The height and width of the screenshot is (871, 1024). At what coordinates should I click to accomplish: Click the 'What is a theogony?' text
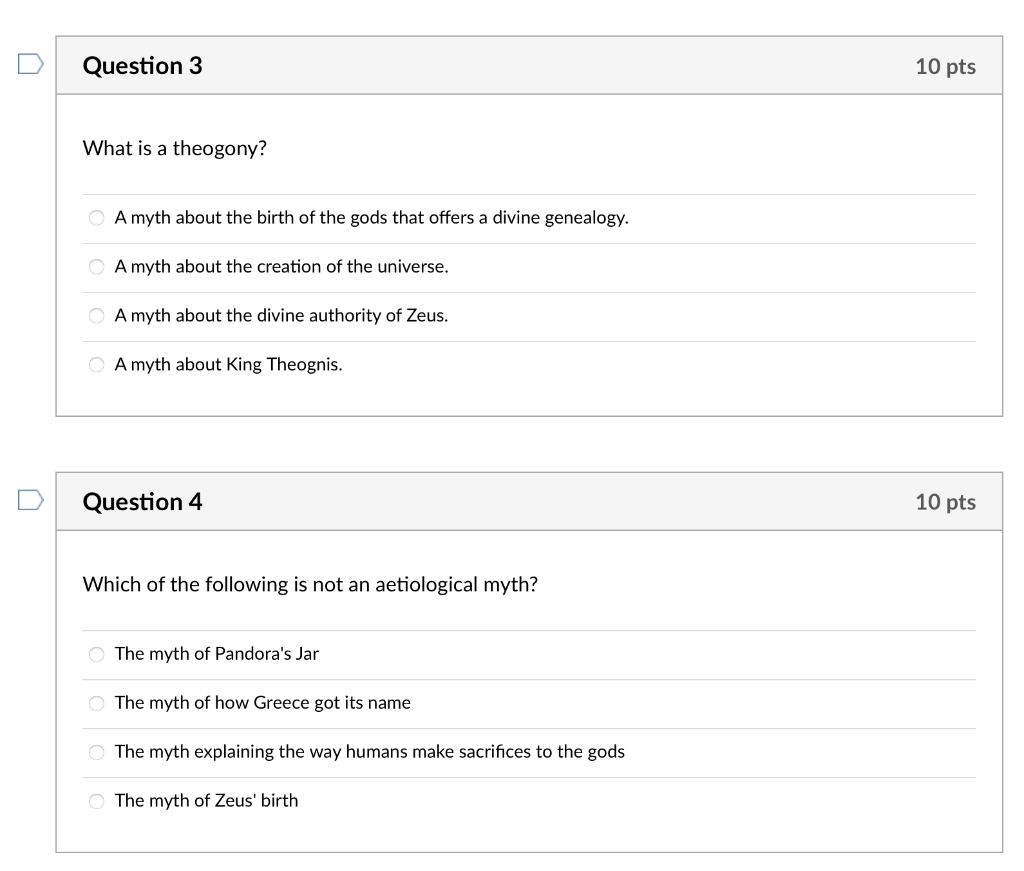point(175,149)
